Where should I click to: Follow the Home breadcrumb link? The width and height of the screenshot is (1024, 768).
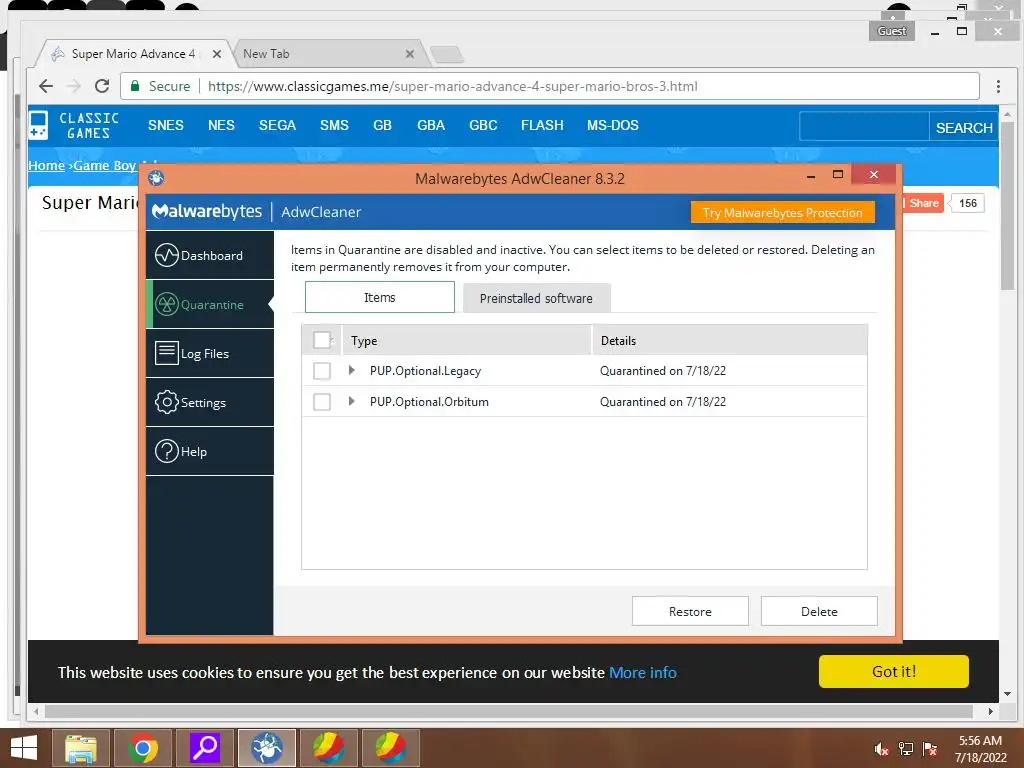point(46,165)
